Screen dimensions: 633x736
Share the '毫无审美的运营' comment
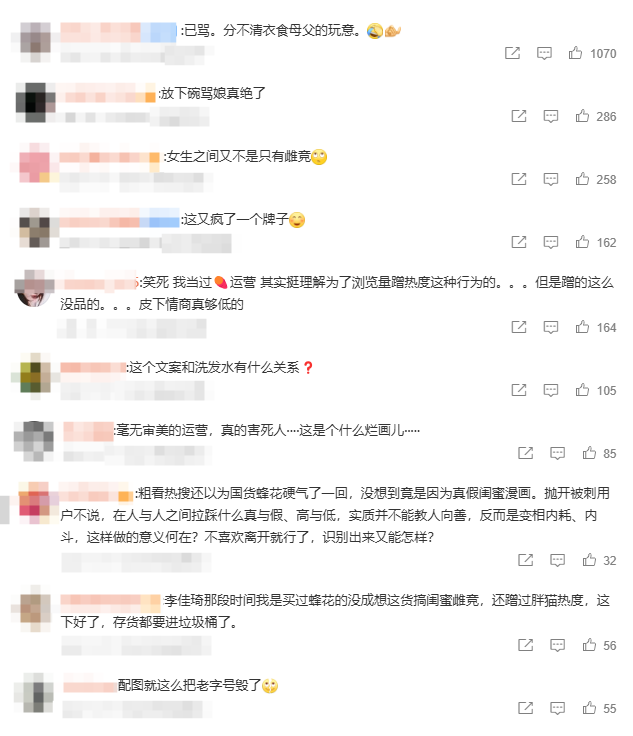point(525,453)
